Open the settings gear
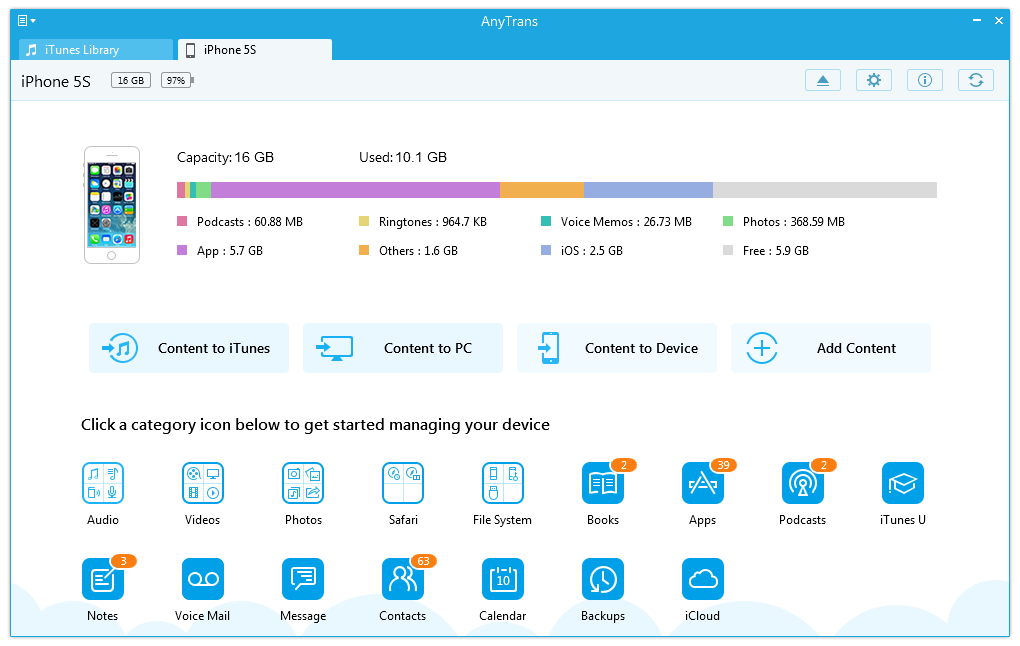This screenshot has width=1020, height=646. tap(874, 80)
